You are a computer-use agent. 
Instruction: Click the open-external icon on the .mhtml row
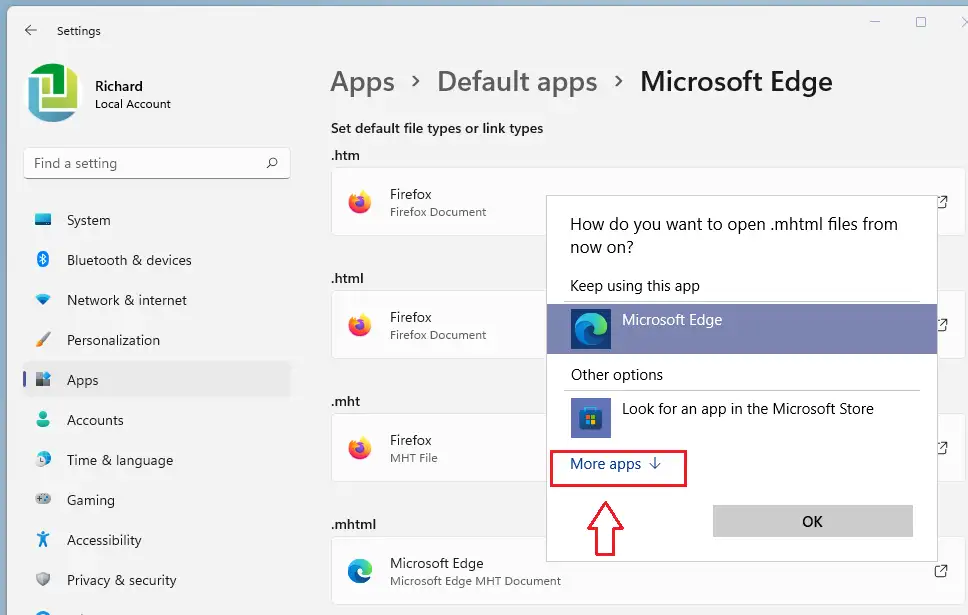[941, 571]
